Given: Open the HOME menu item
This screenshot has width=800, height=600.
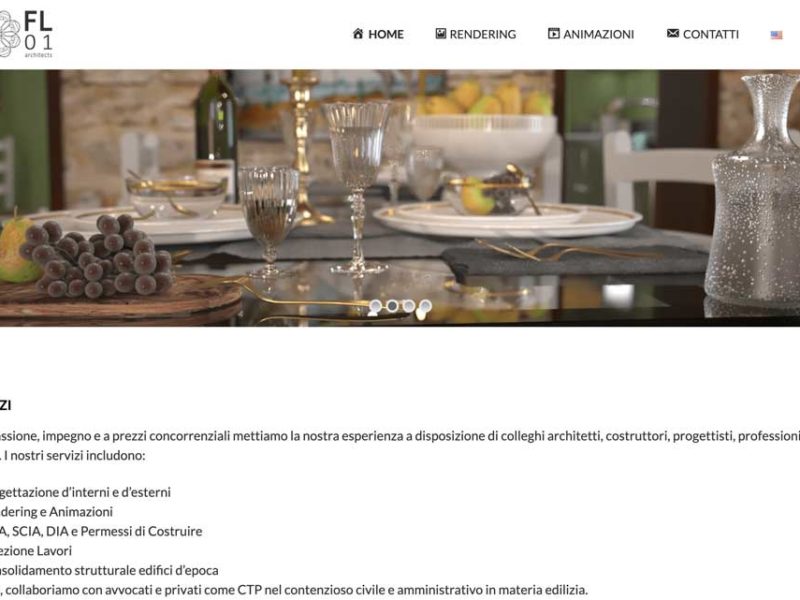Looking at the screenshot, I should [386, 34].
